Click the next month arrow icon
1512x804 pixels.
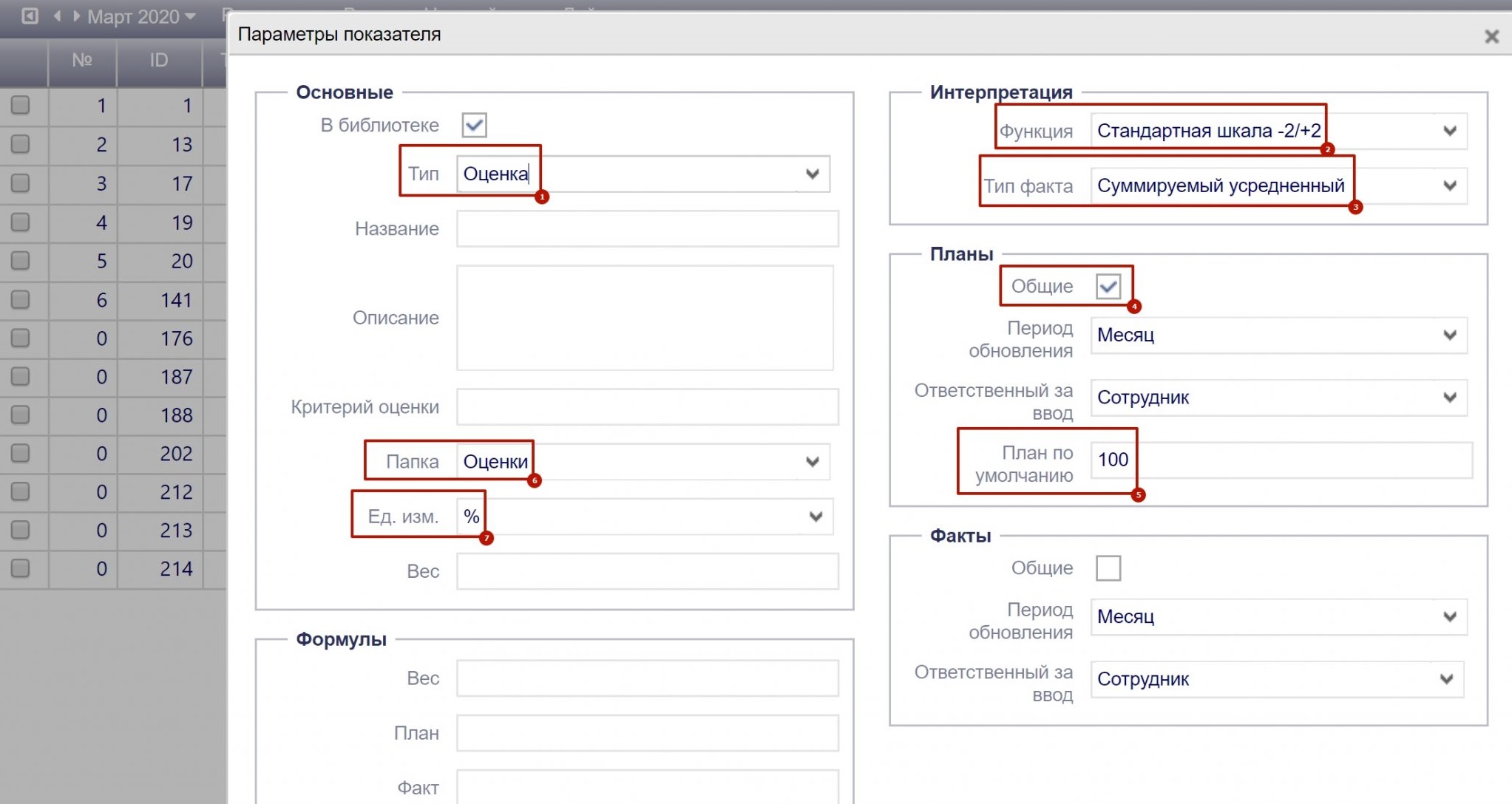pyautogui.click(x=76, y=16)
